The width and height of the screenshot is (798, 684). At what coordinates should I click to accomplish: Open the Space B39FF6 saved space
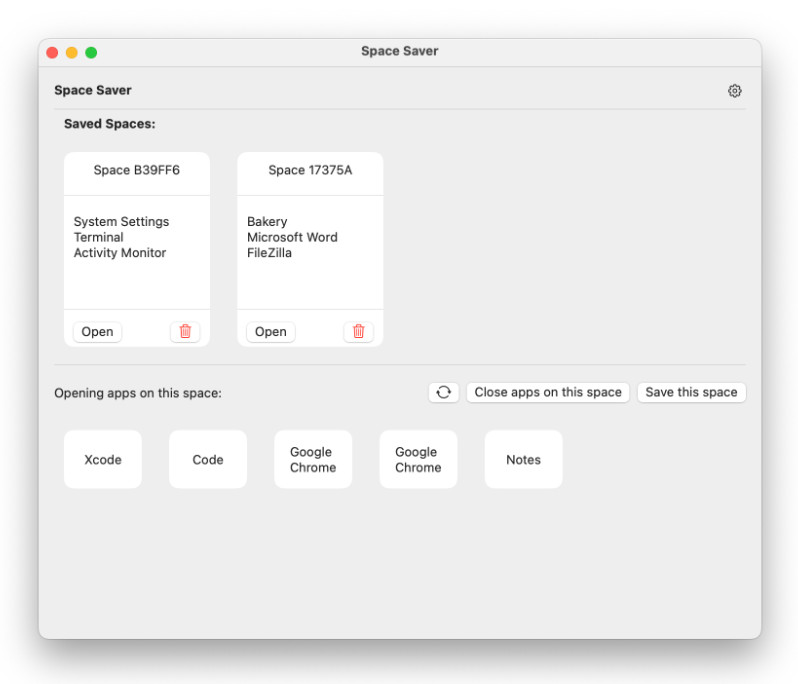tap(97, 332)
